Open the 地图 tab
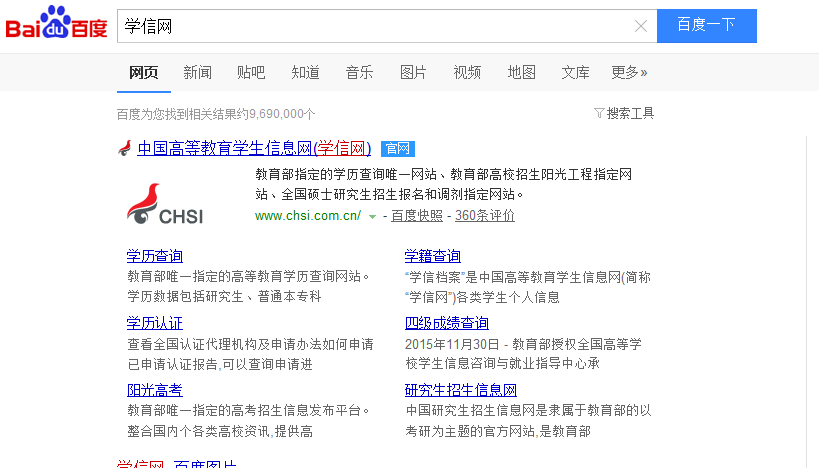This screenshot has height=468, width=819. 522,73
